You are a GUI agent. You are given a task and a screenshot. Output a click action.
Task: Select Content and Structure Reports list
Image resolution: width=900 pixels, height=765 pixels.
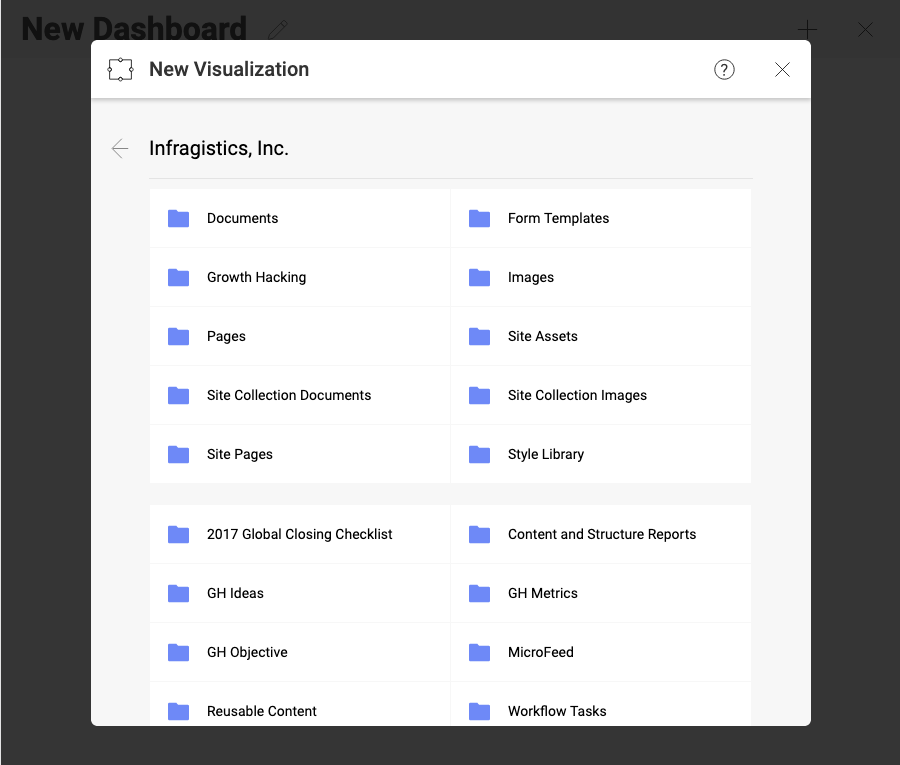click(x=601, y=534)
